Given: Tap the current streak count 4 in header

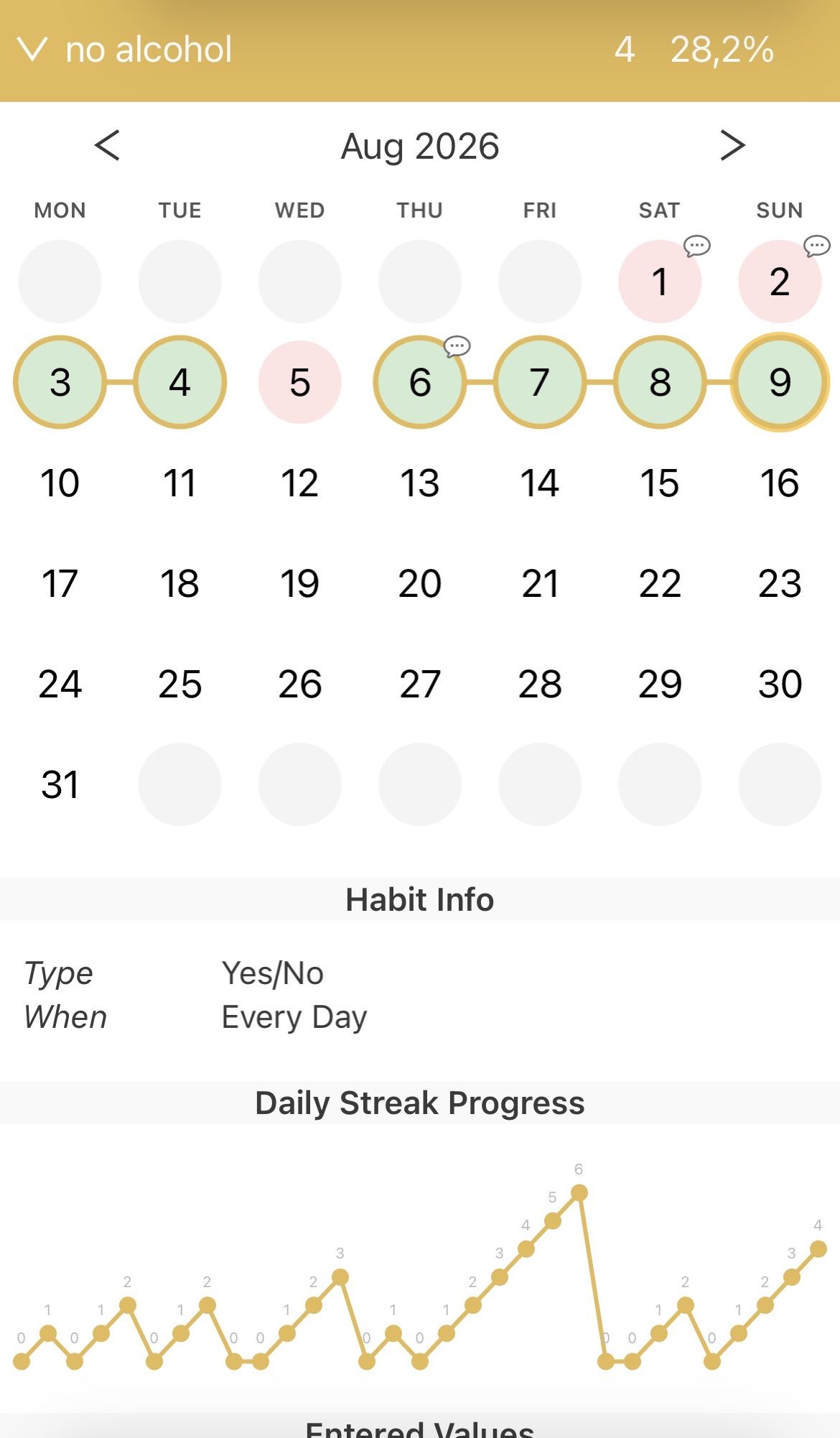Looking at the screenshot, I should pyautogui.click(x=625, y=50).
